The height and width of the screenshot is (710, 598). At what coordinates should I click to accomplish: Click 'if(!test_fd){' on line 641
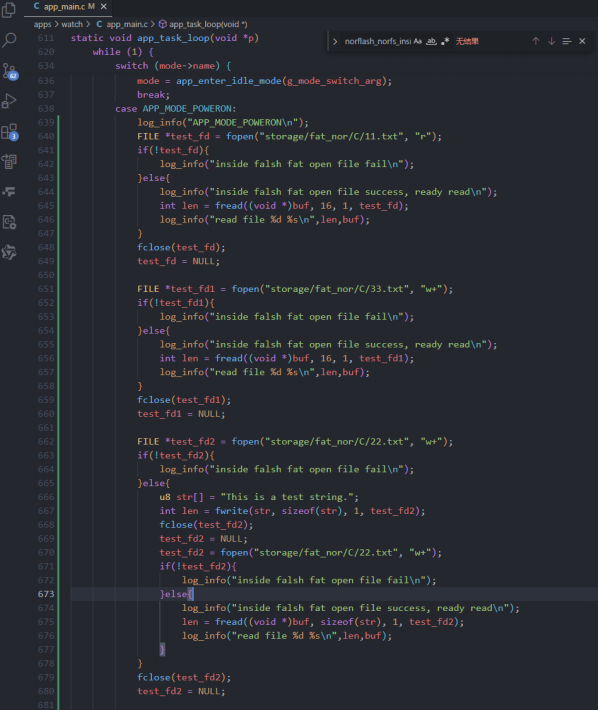(173, 150)
